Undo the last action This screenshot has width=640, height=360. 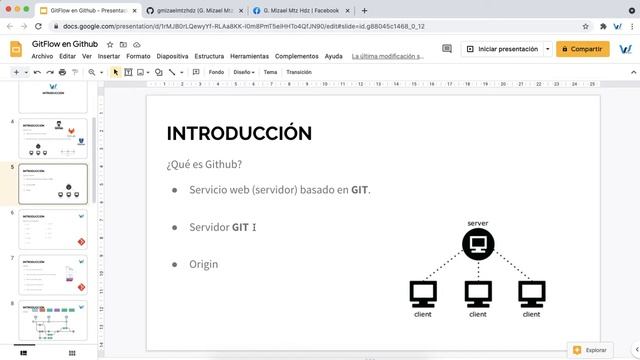coord(37,72)
